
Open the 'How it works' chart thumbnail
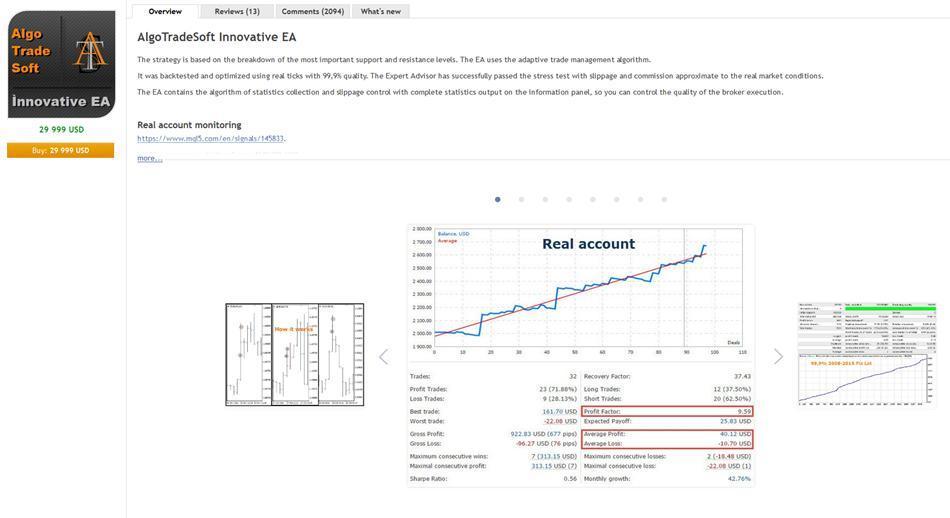point(294,355)
